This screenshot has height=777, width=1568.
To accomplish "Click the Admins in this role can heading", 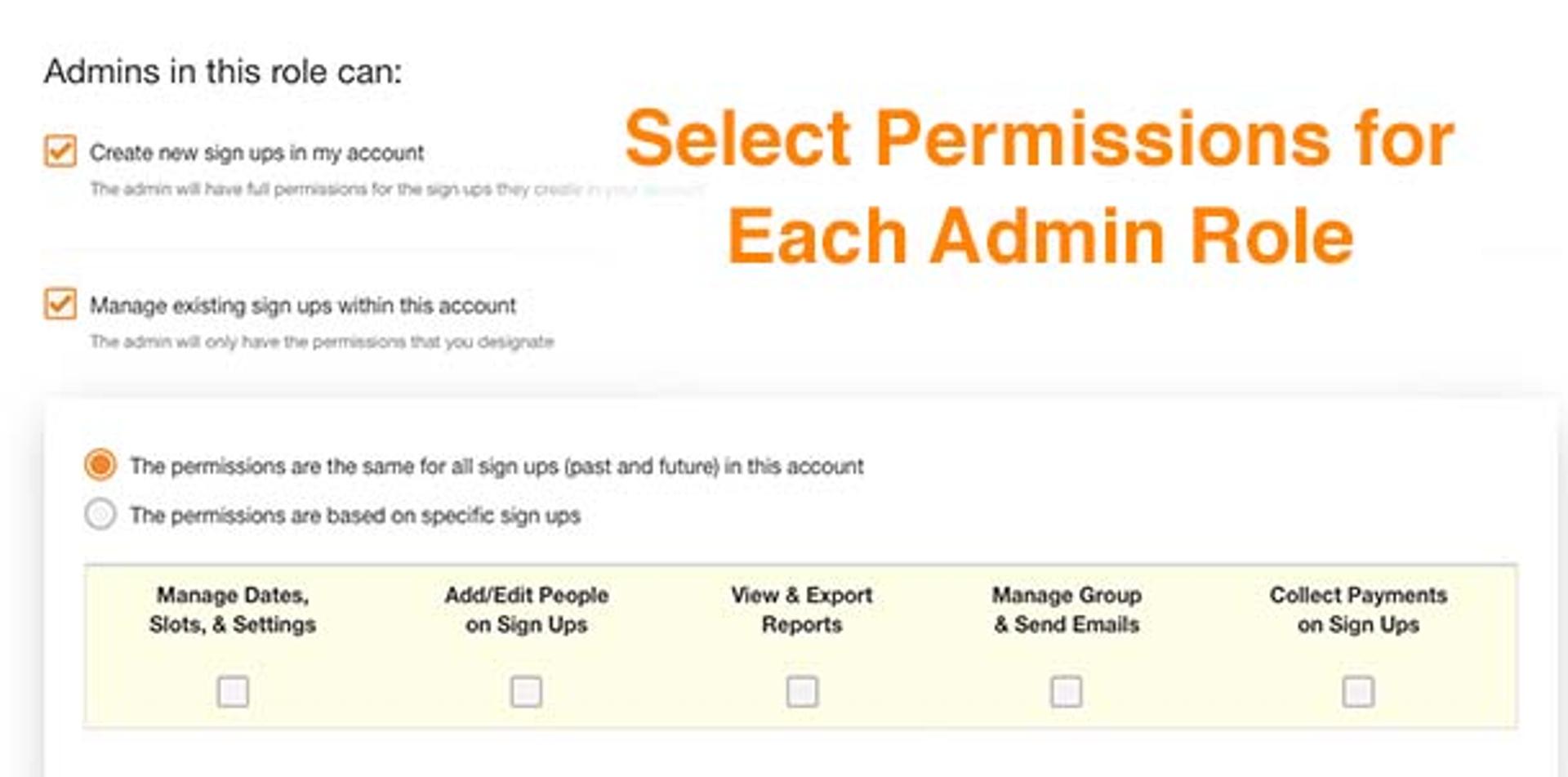I will click(x=223, y=71).
